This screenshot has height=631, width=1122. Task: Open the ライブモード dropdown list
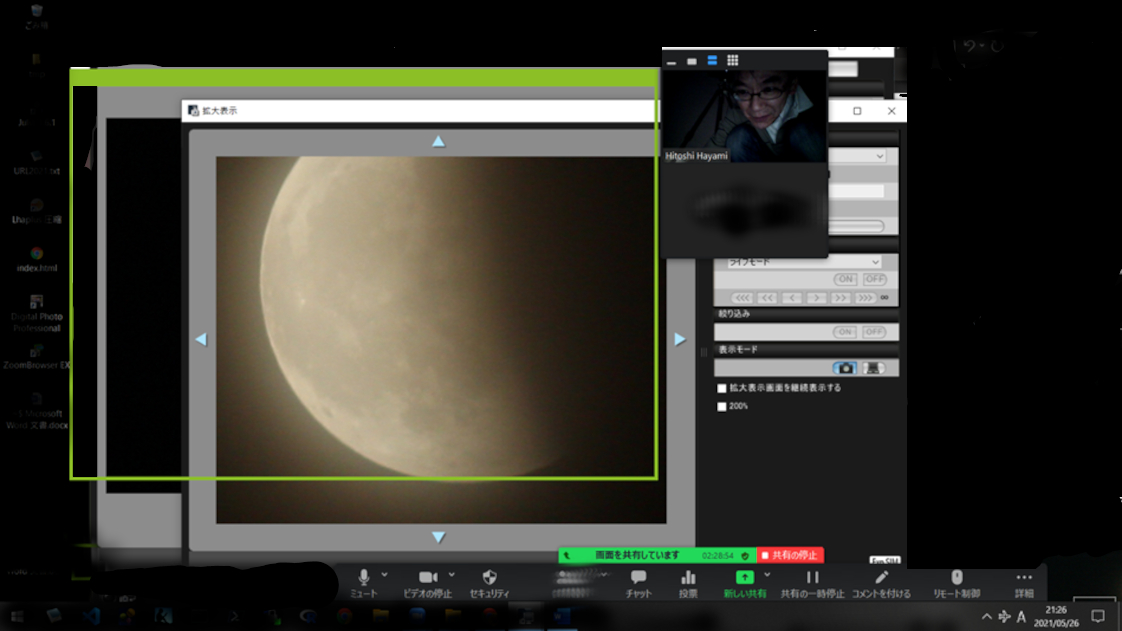tap(875, 262)
